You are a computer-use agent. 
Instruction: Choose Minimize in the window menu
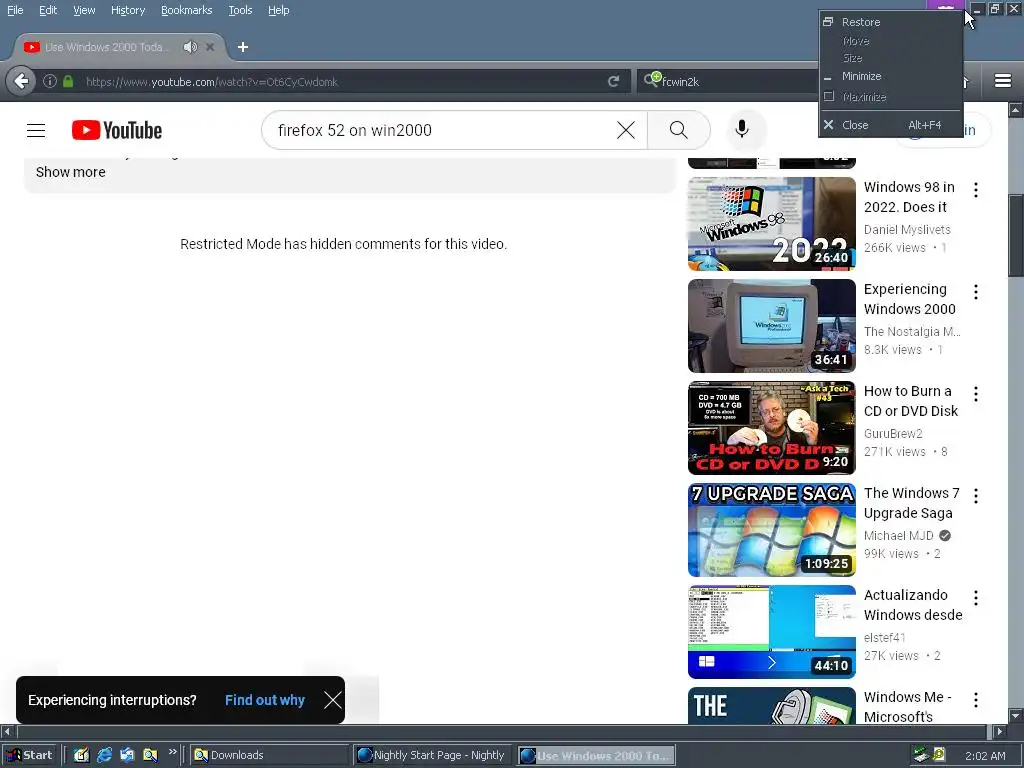tap(891, 76)
